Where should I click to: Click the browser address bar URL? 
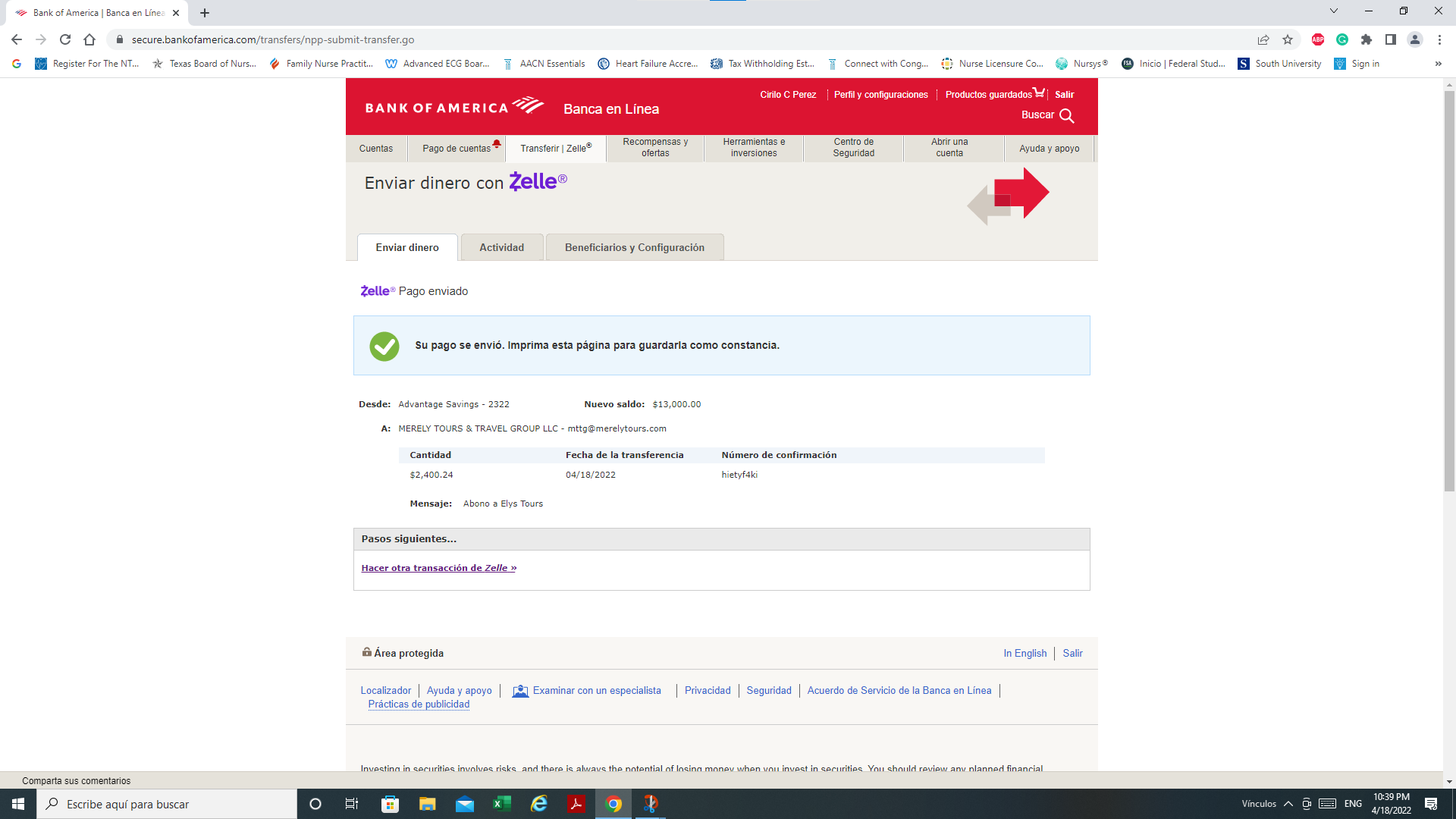point(273,39)
